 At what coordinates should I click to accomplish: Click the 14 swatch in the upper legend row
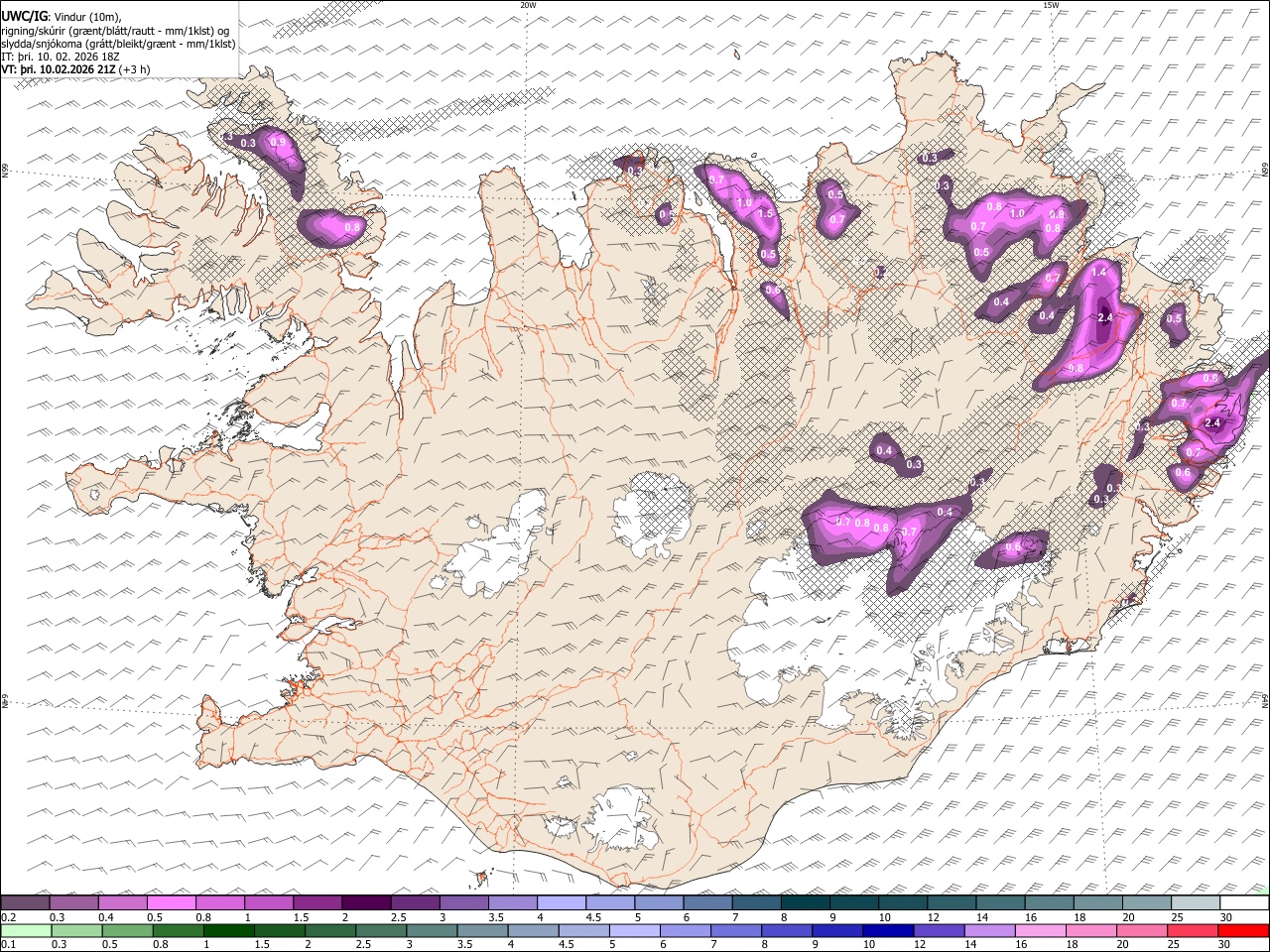pyautogui.click(x=1000, y=903)
